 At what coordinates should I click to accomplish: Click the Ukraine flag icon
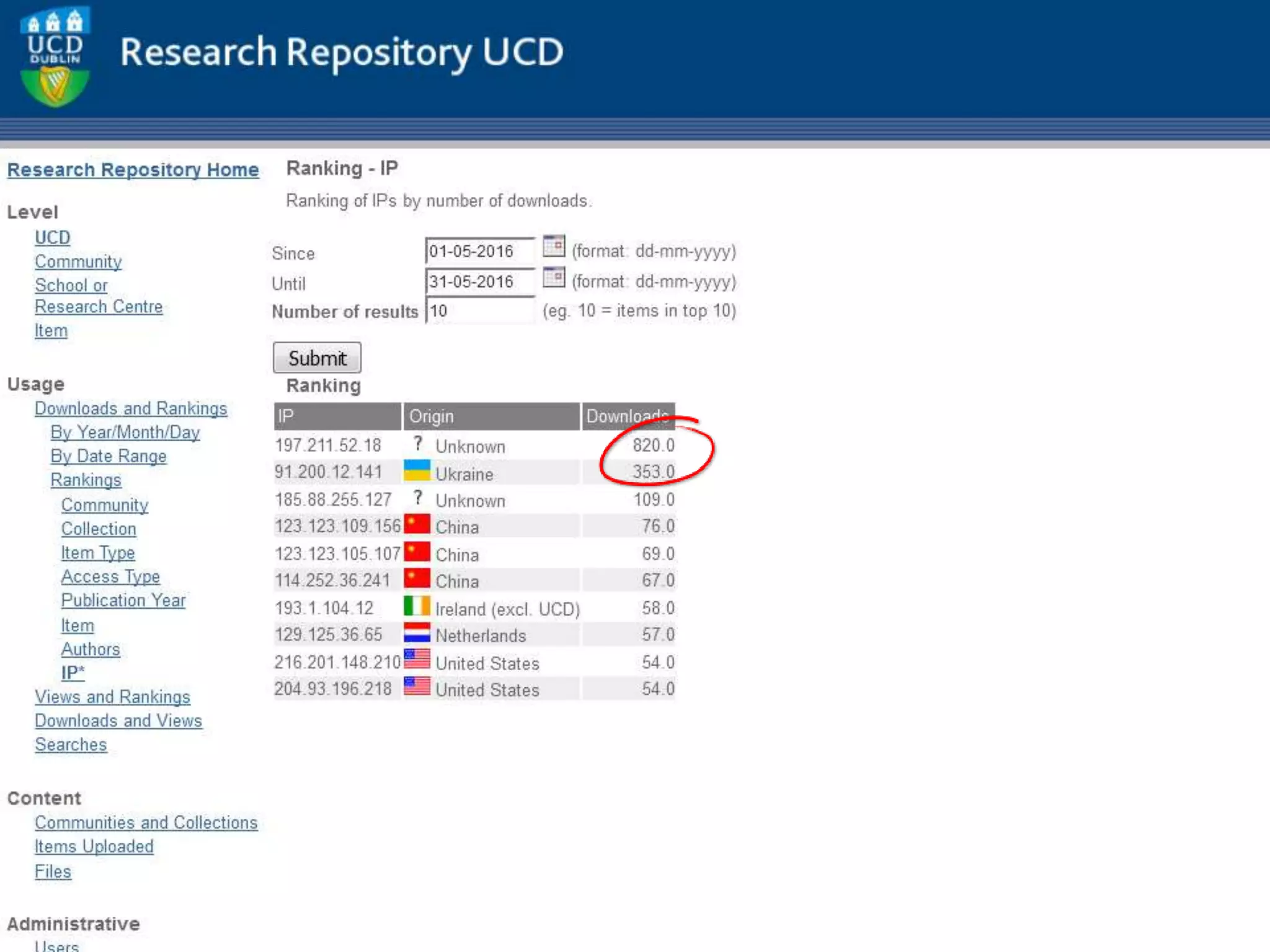pos(417,471)
